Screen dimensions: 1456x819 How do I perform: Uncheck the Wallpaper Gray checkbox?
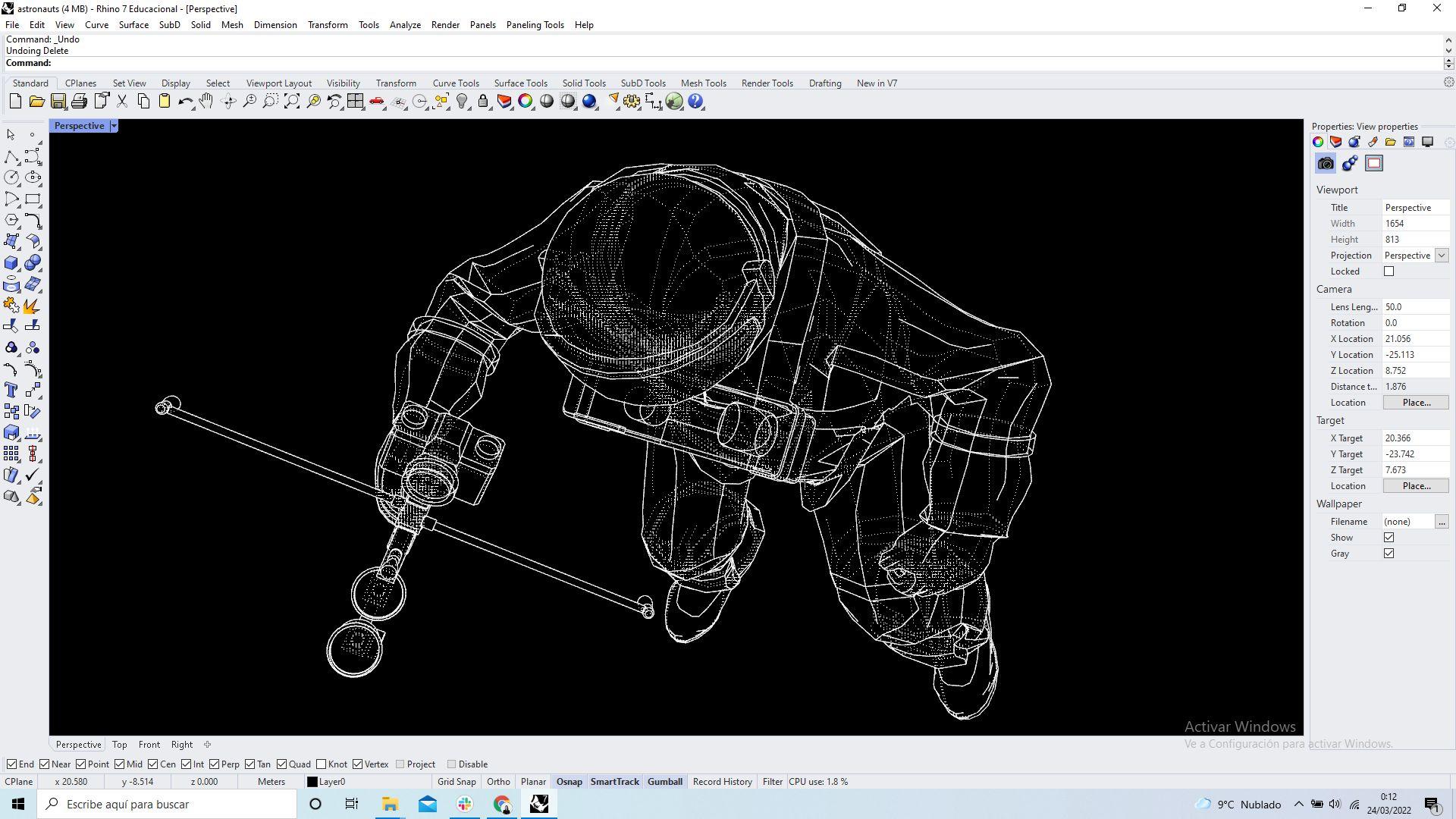click(x=1389, y=554)
